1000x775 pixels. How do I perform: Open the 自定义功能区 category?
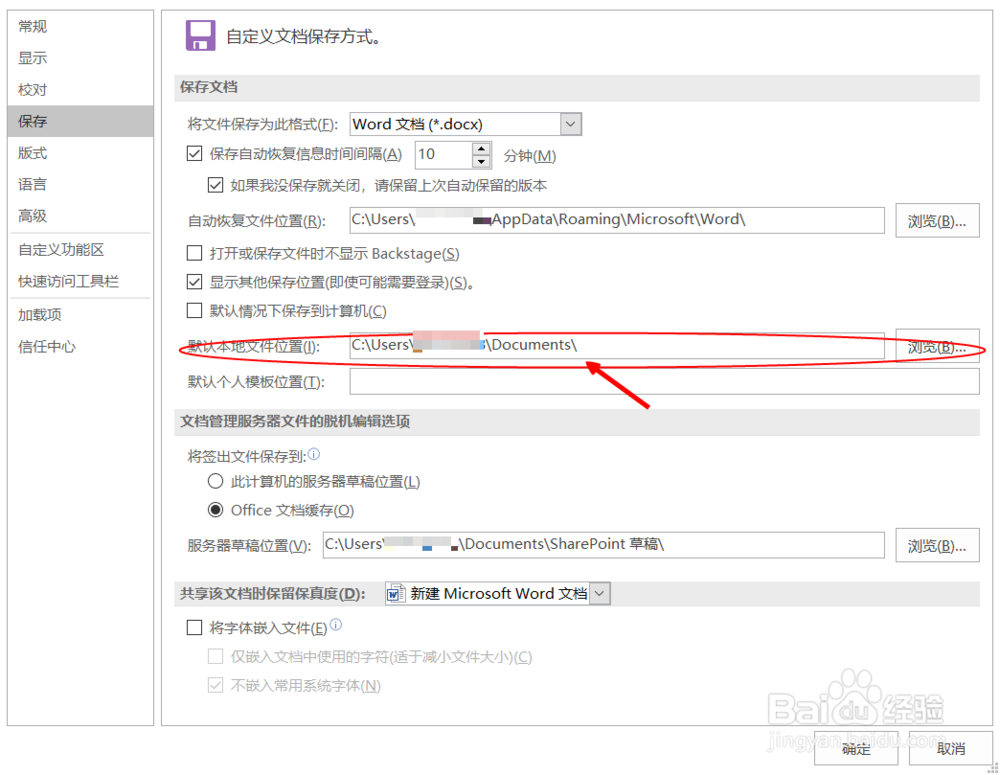tap(80, 249)
